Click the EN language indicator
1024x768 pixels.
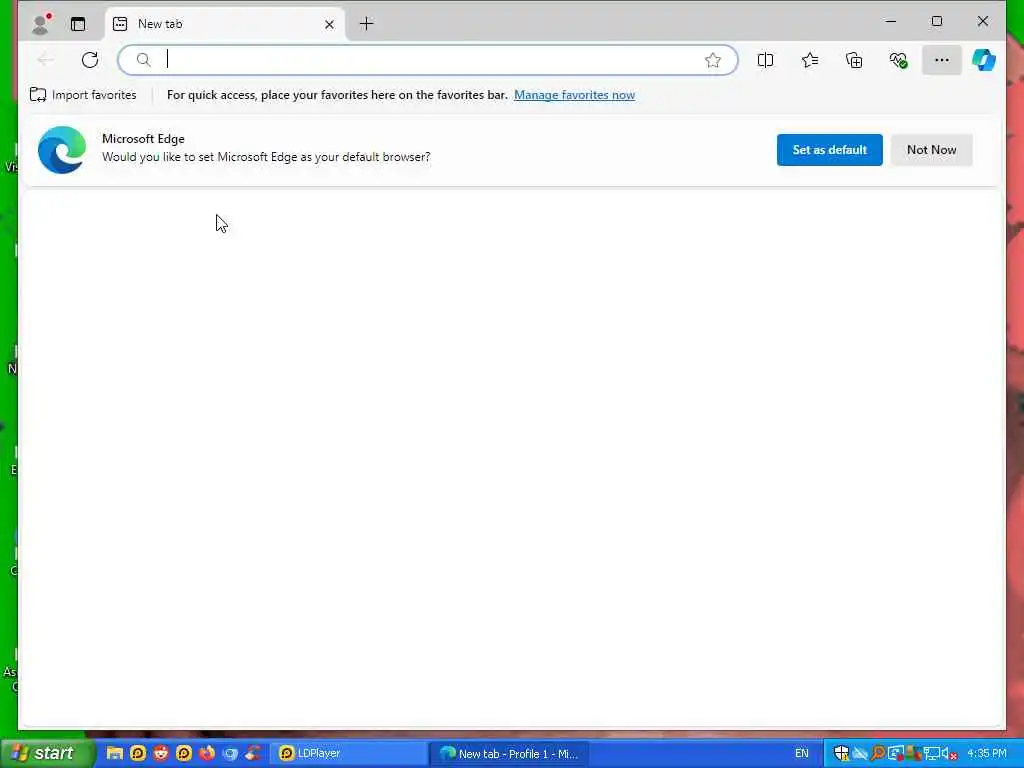[802, 754]
